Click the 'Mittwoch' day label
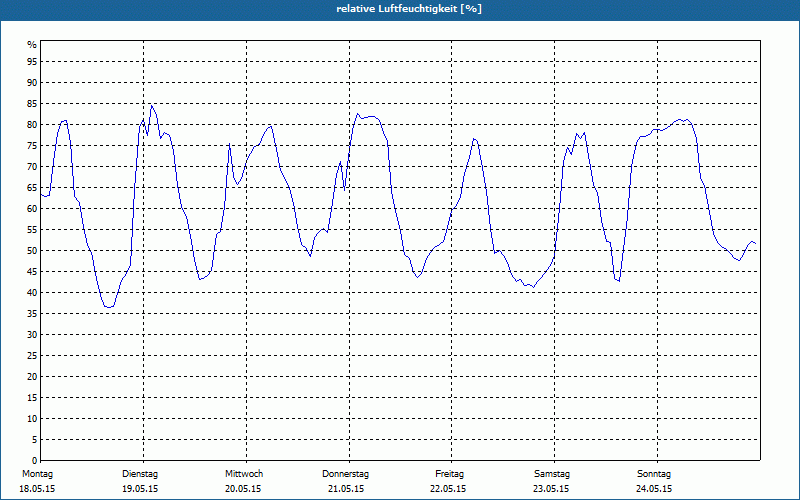Viewport: 800px width, 500px height. pos(244,474)
